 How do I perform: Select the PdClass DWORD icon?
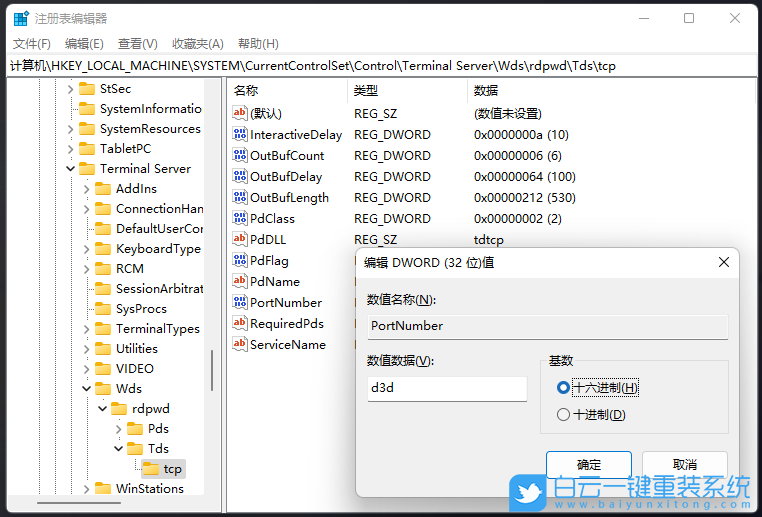point(240,218)
